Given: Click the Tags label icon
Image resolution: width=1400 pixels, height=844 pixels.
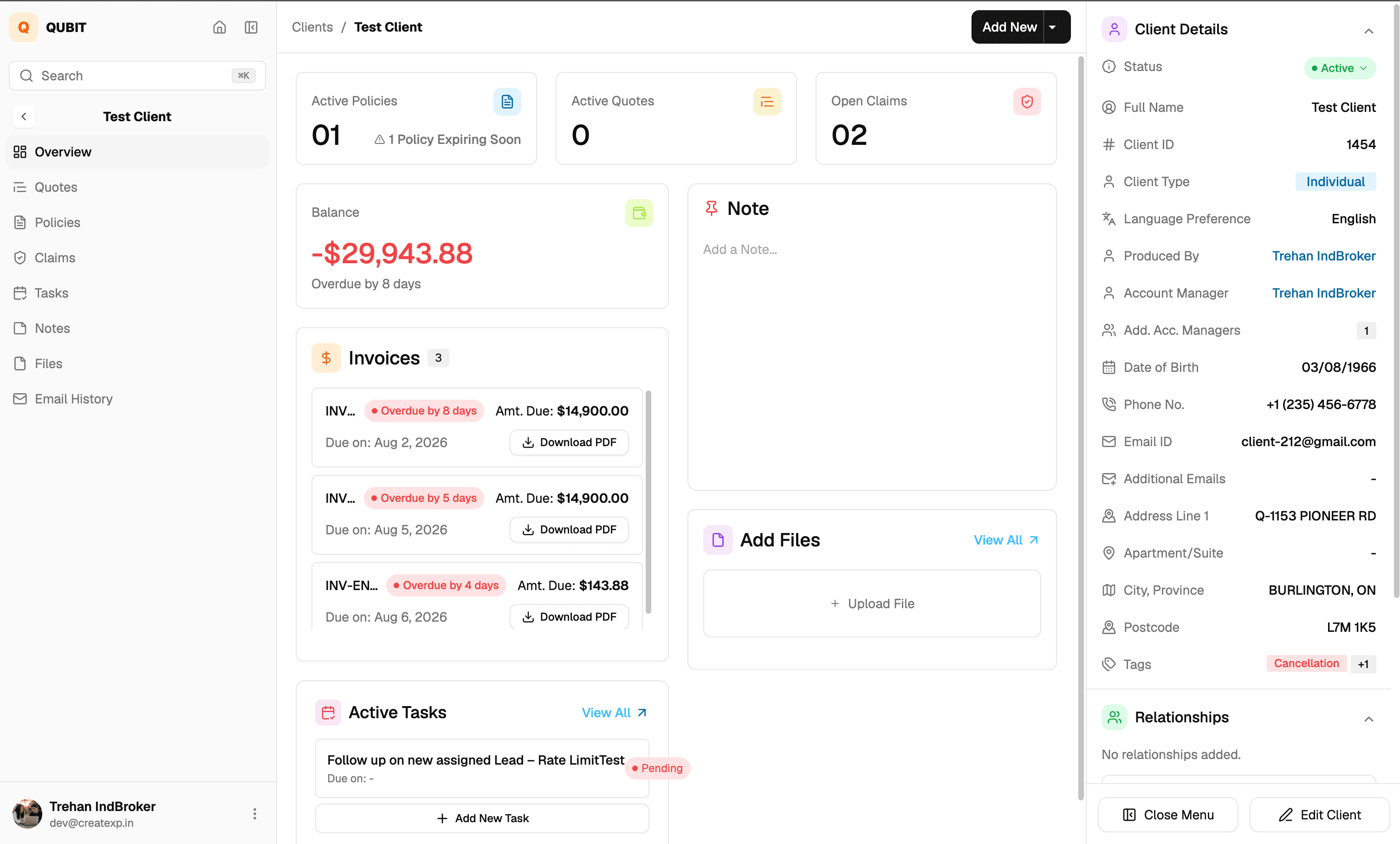Looking at the screenshot, I should [1108, 664].
